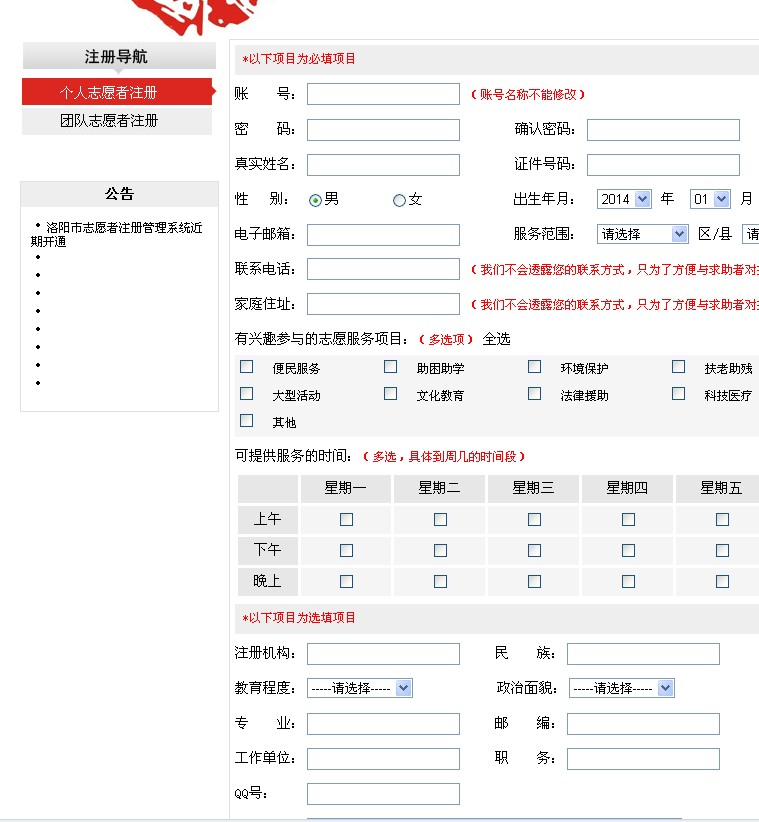
Task: Select the 女 gender radio button
Action: (x=399, y=200)
